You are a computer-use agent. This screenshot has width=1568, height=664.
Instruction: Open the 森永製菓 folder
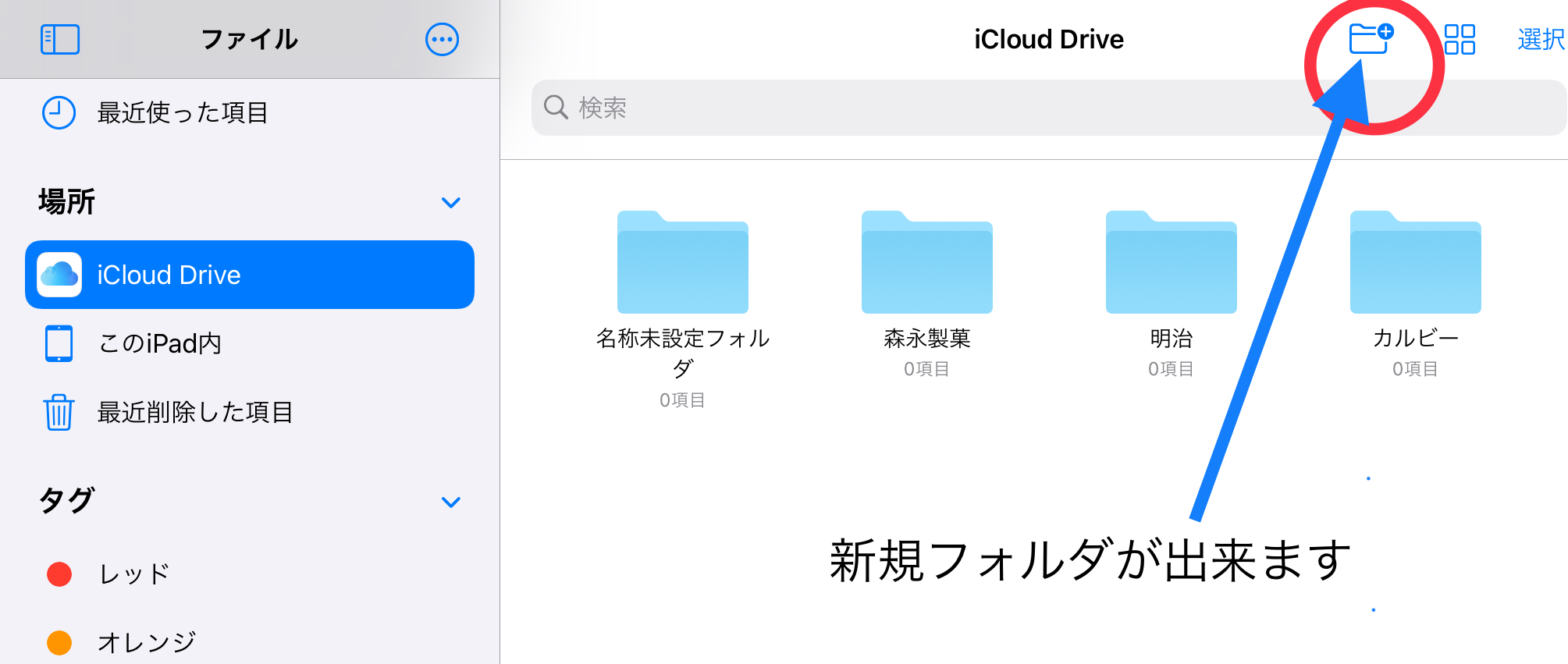pos(927,262)
